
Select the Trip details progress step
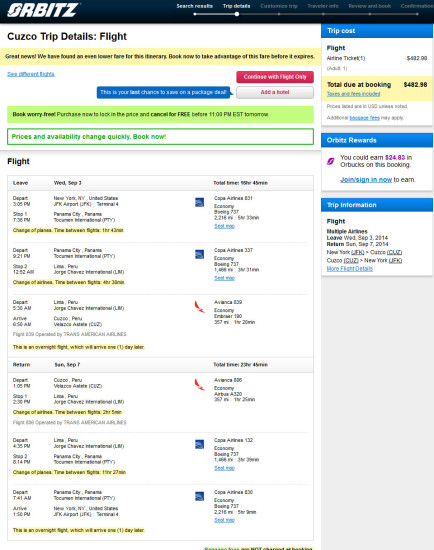click(x=236, y=6)
